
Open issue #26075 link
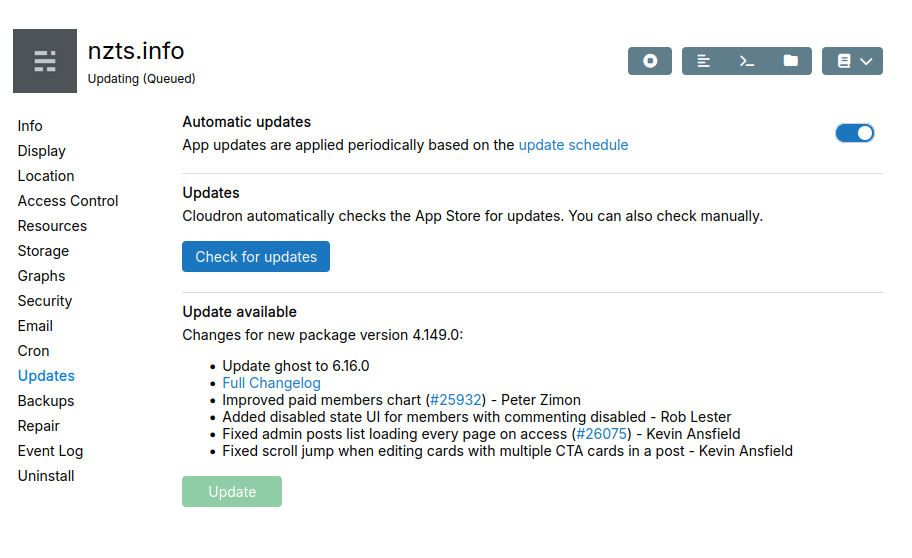602,434
